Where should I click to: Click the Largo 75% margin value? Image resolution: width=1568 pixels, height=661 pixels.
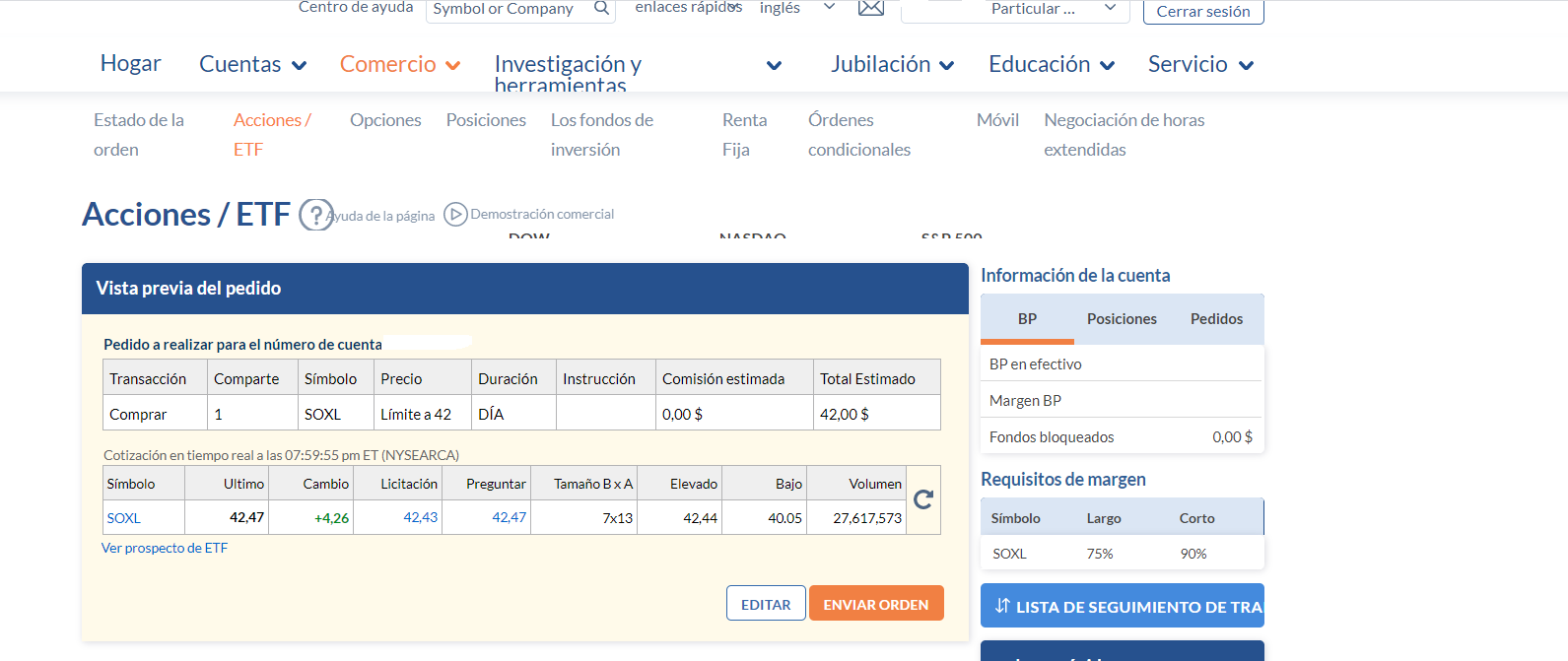pos(1100,554)
